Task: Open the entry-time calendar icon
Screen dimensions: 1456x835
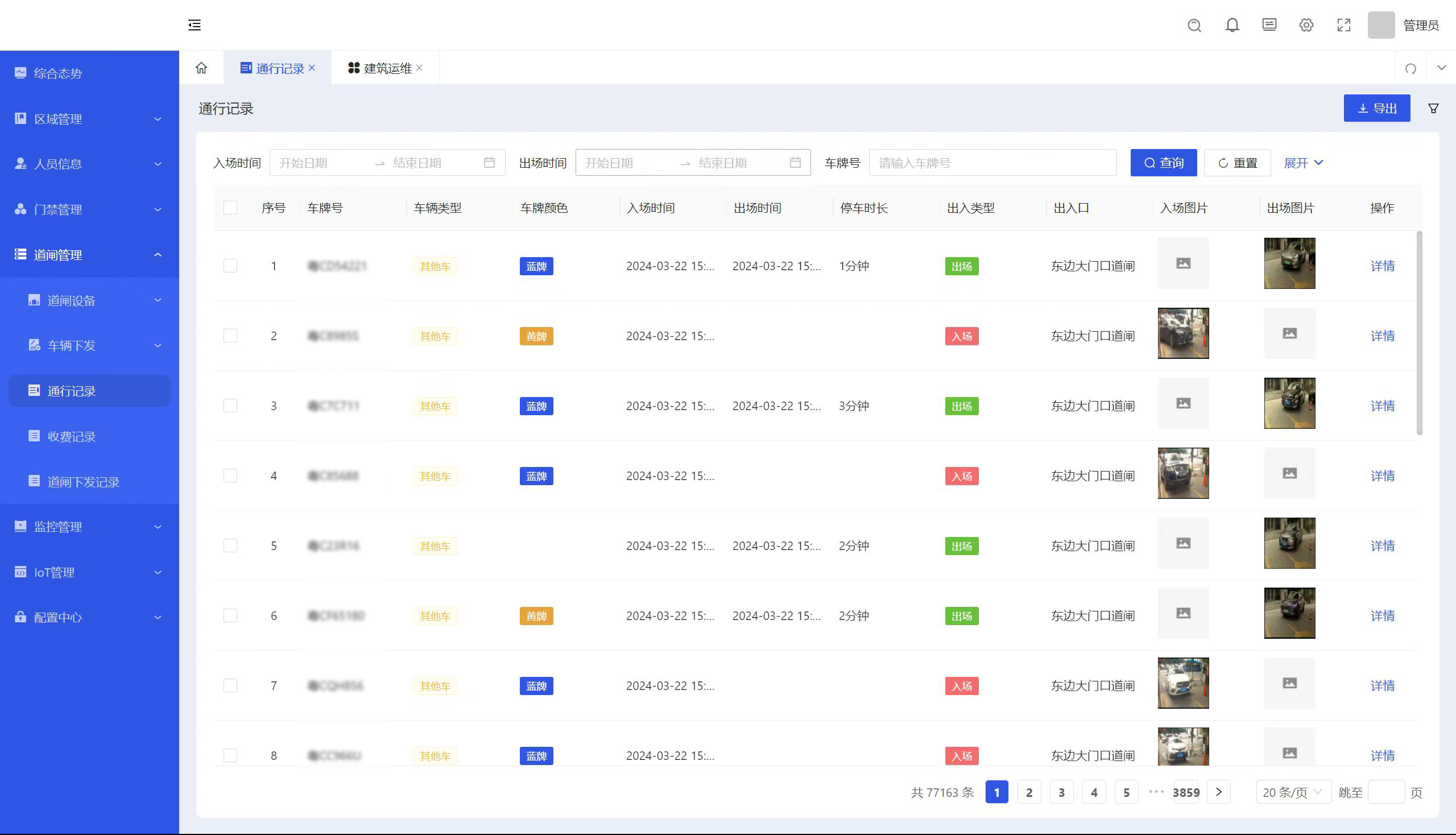Action: point(489,163)
